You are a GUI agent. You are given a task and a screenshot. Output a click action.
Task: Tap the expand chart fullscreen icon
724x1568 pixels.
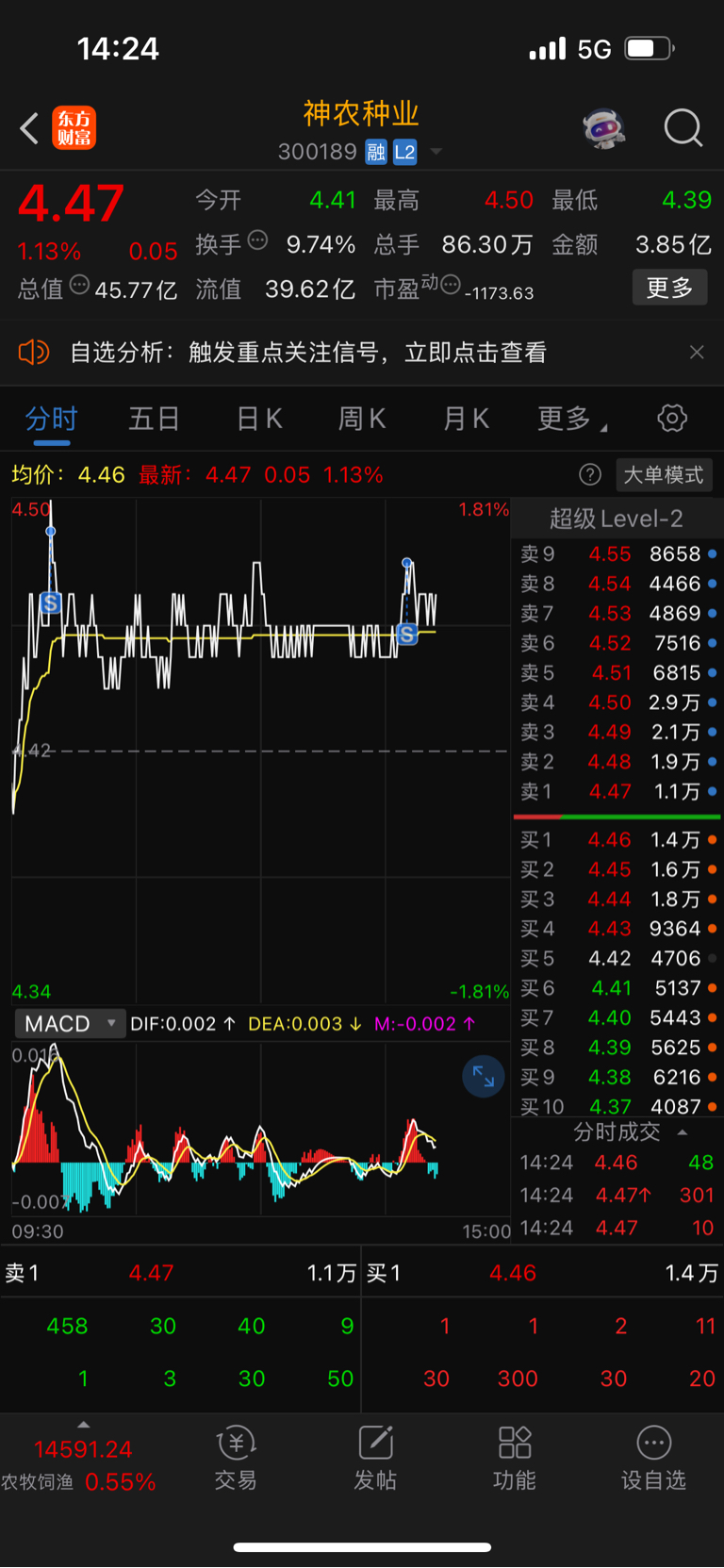pos(484,1077)
